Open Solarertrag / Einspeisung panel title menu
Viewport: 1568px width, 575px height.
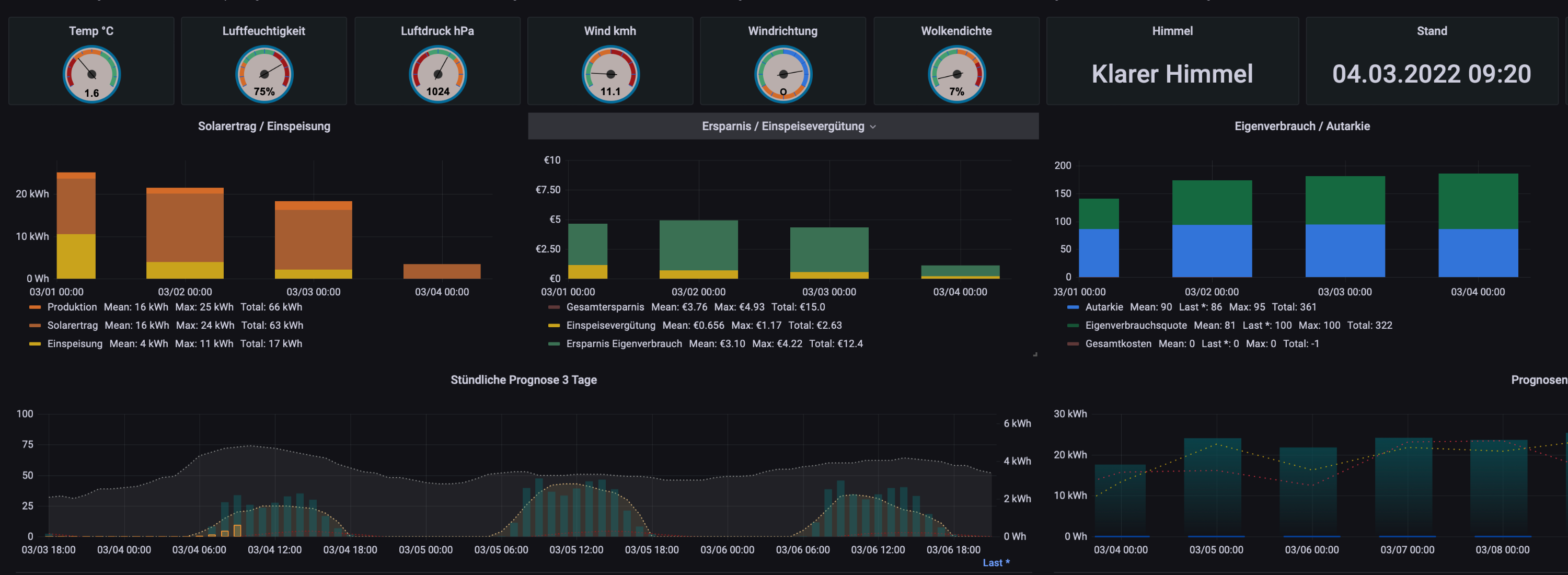coord(263,126)
